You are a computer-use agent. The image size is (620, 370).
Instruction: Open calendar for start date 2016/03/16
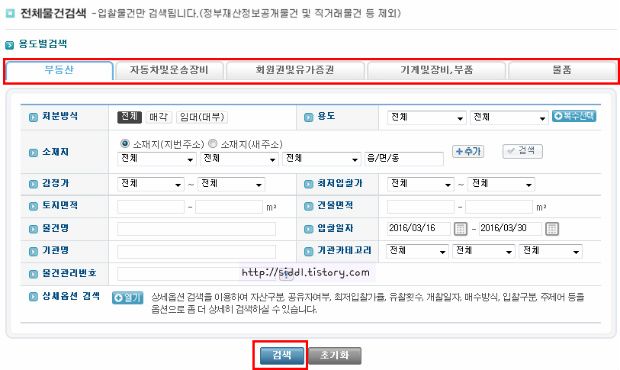(x=460, y=229)
